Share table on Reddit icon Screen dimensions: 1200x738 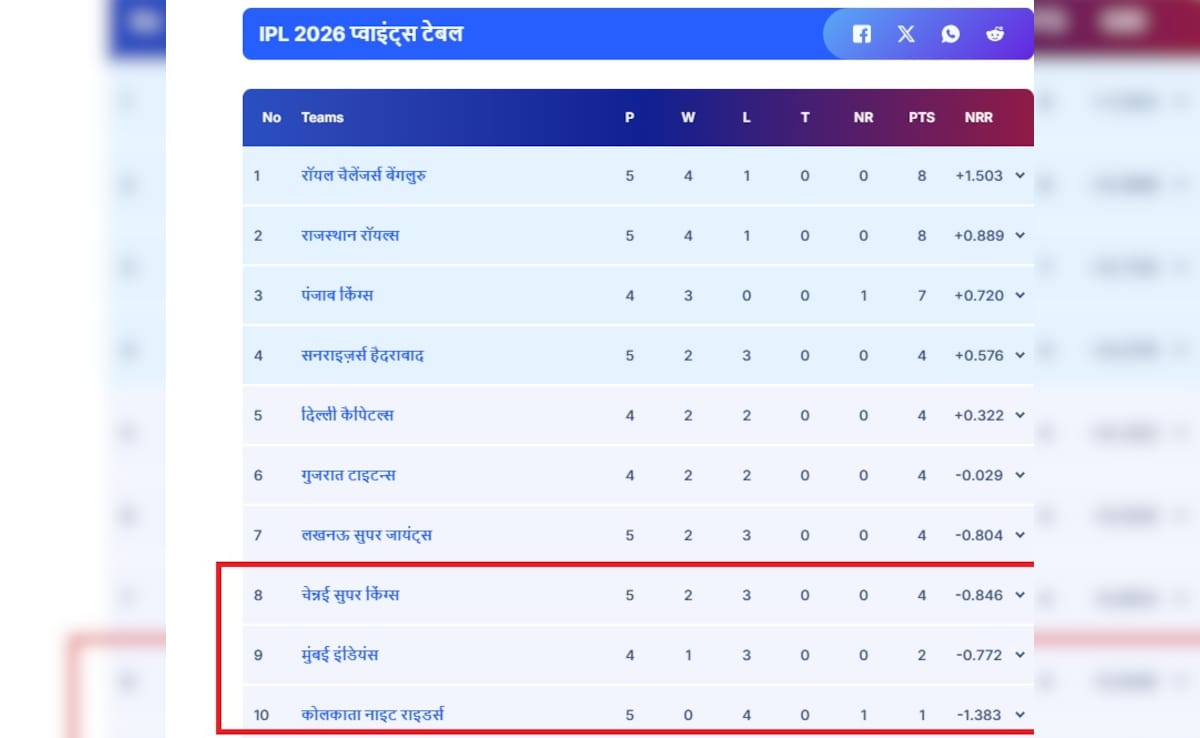(x=994, y=34)
